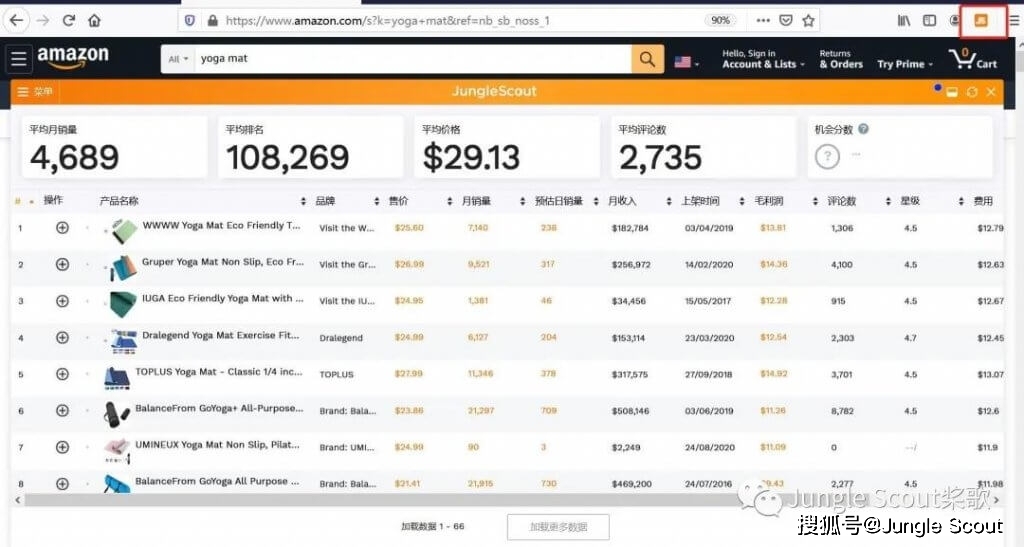This screenshot has width=1024, height=547.
Task: Click the help icon beside 机会分数
Action: pos(863,129)
